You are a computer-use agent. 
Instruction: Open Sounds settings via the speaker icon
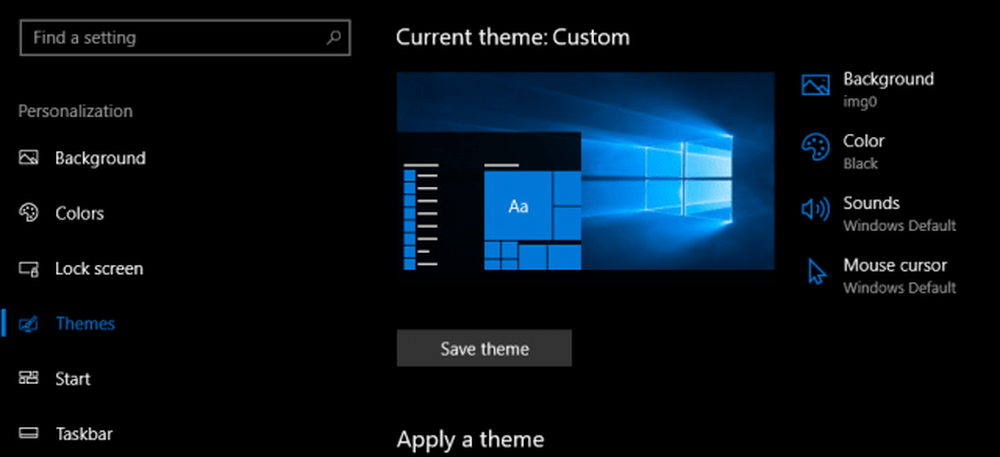click(816, 210)
